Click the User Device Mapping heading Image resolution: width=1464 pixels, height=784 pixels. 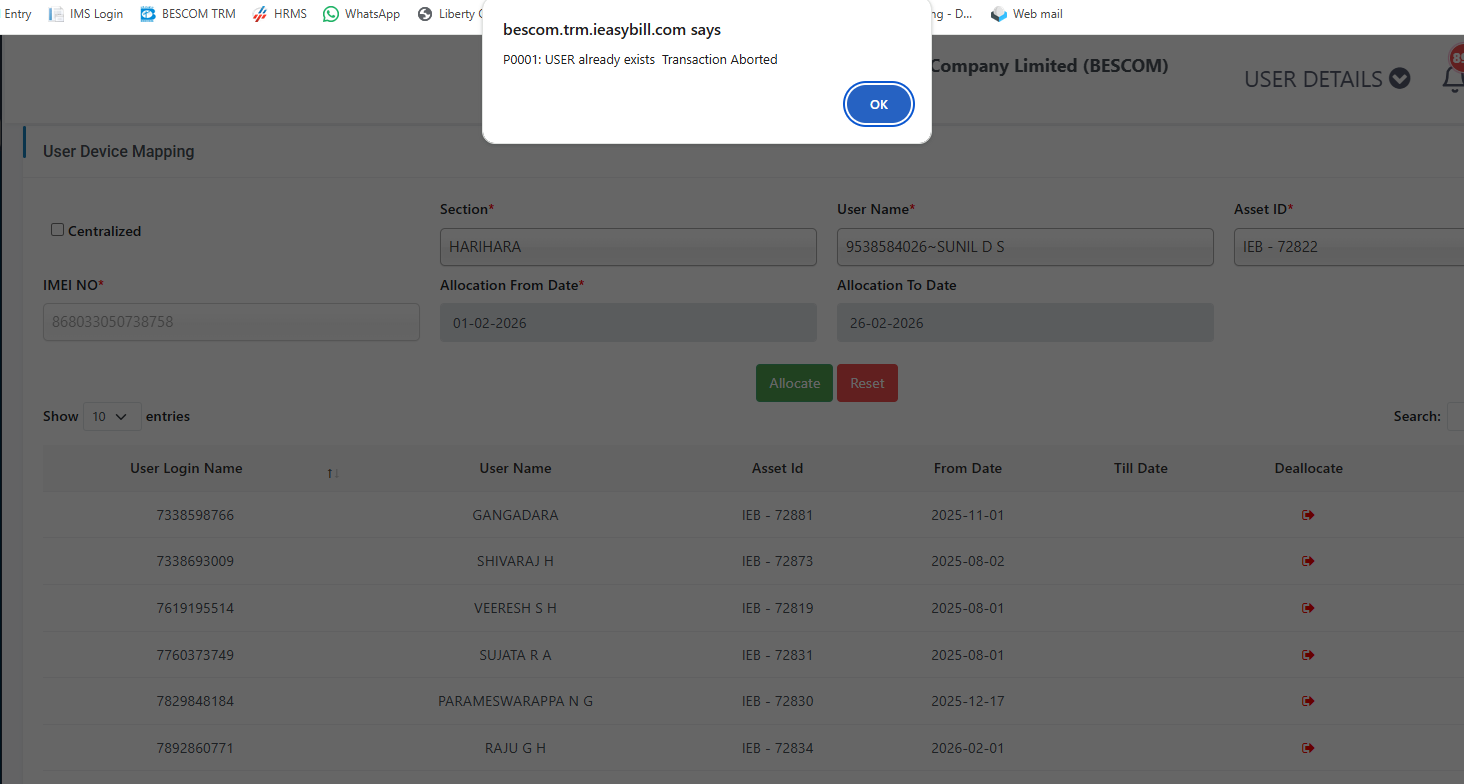click(118, 151)
